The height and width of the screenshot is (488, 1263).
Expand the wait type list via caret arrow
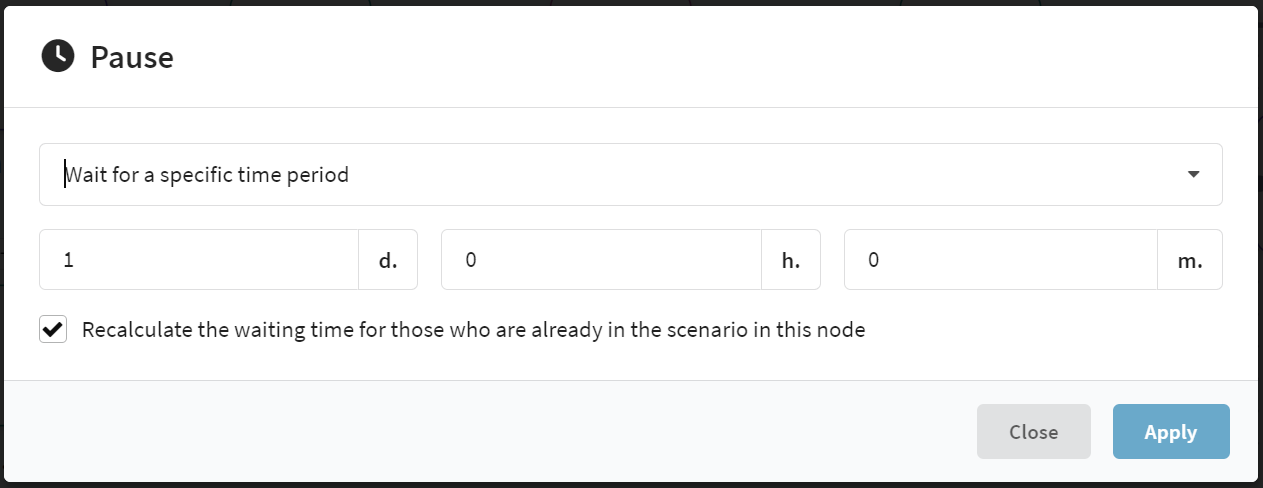click(x=1193, y=174)
